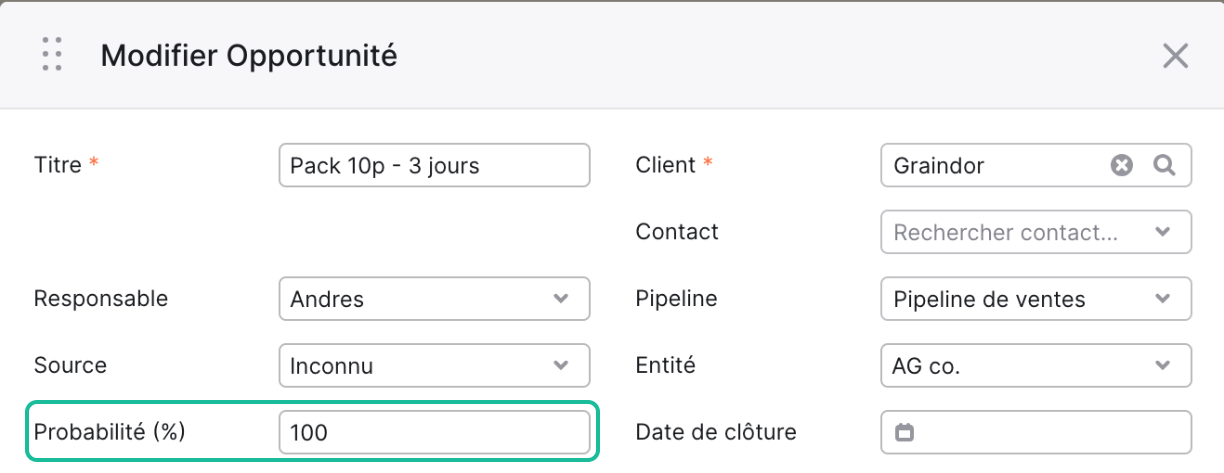The width and height of the screenshot is (1224, 473).
Task: Expand the Responsable dropdown showing Andres
Action: (x=434, y=299)
